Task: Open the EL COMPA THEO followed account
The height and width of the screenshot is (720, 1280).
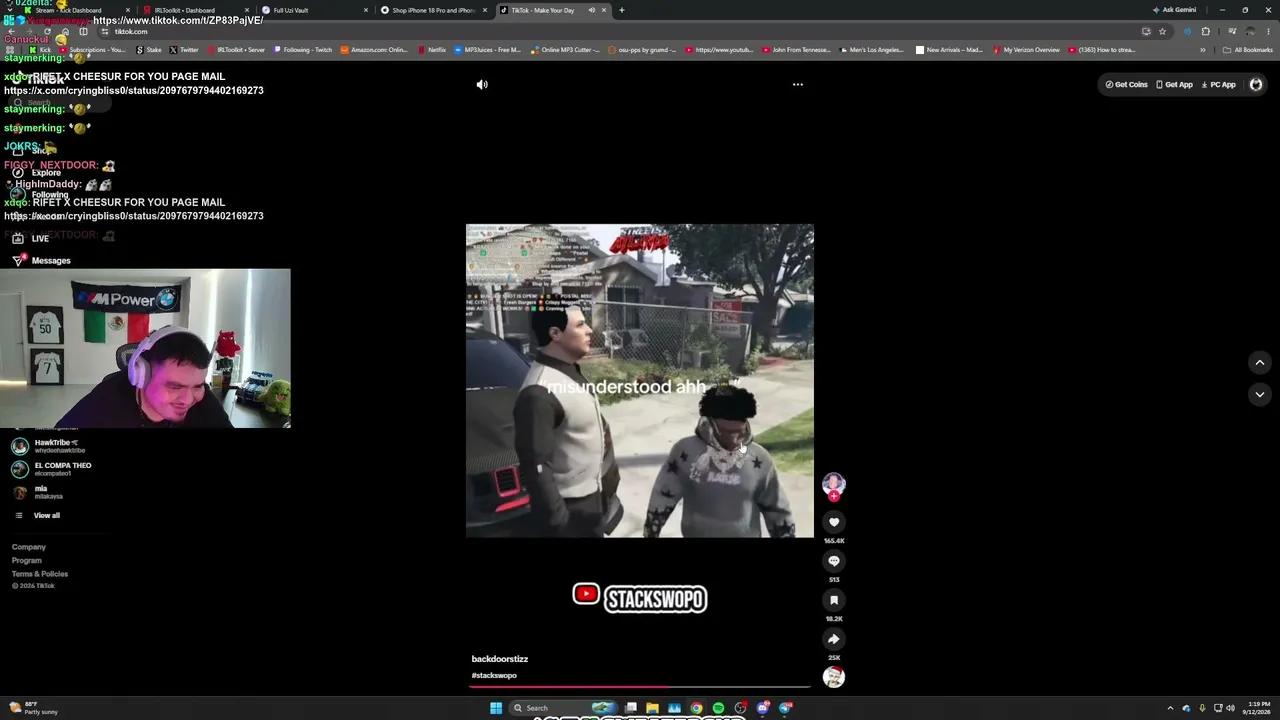Action: [x=50, y=469]
